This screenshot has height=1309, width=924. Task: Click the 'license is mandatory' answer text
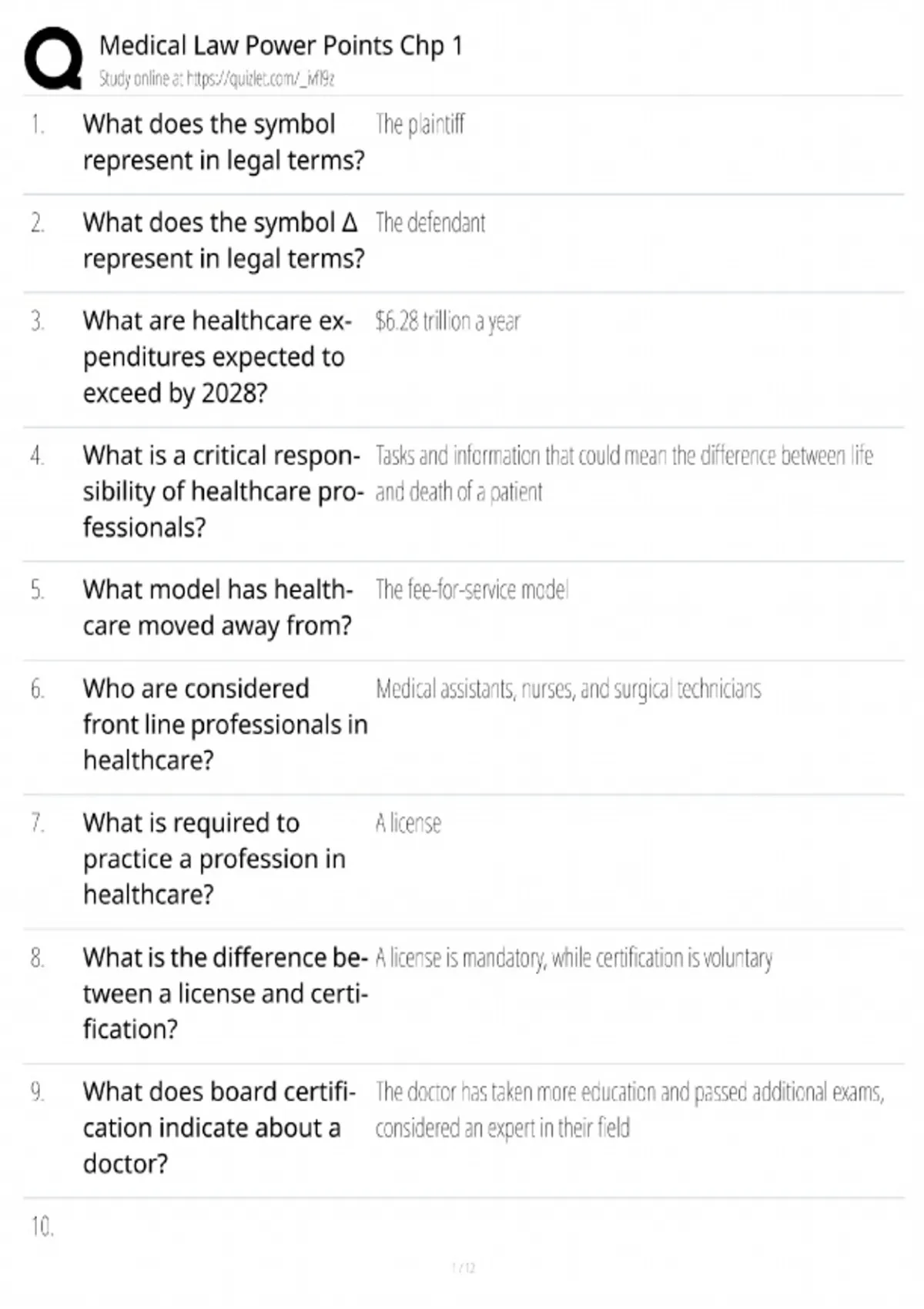574,959
